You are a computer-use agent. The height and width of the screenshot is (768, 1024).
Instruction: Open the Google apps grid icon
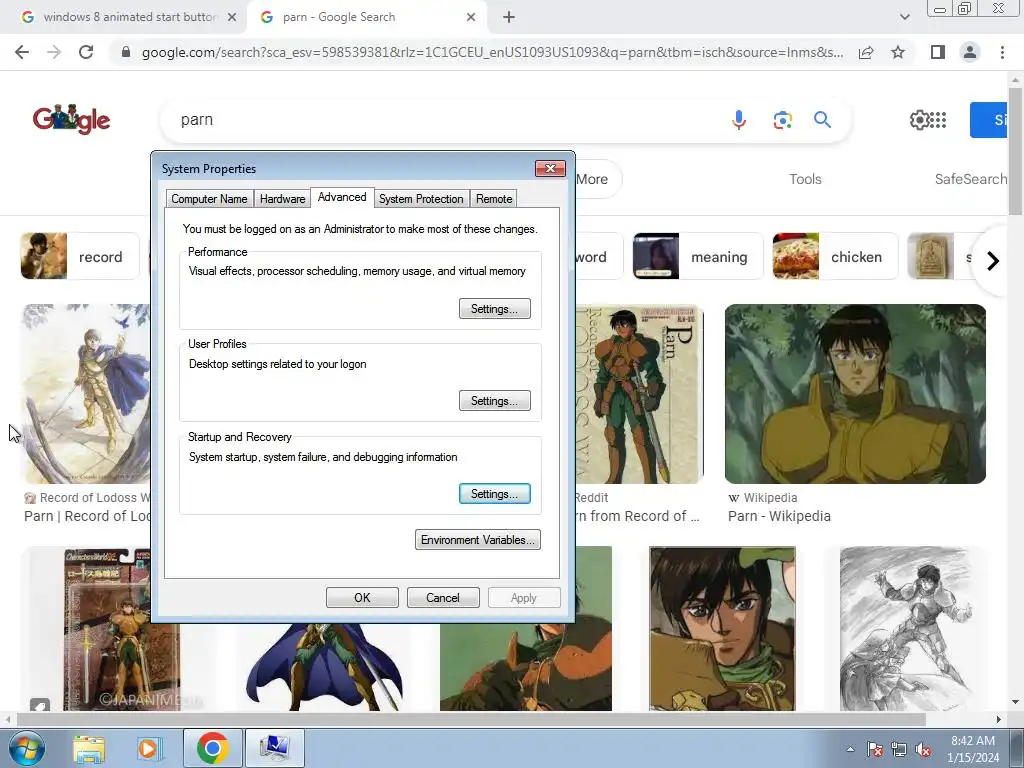click(938, 120)
